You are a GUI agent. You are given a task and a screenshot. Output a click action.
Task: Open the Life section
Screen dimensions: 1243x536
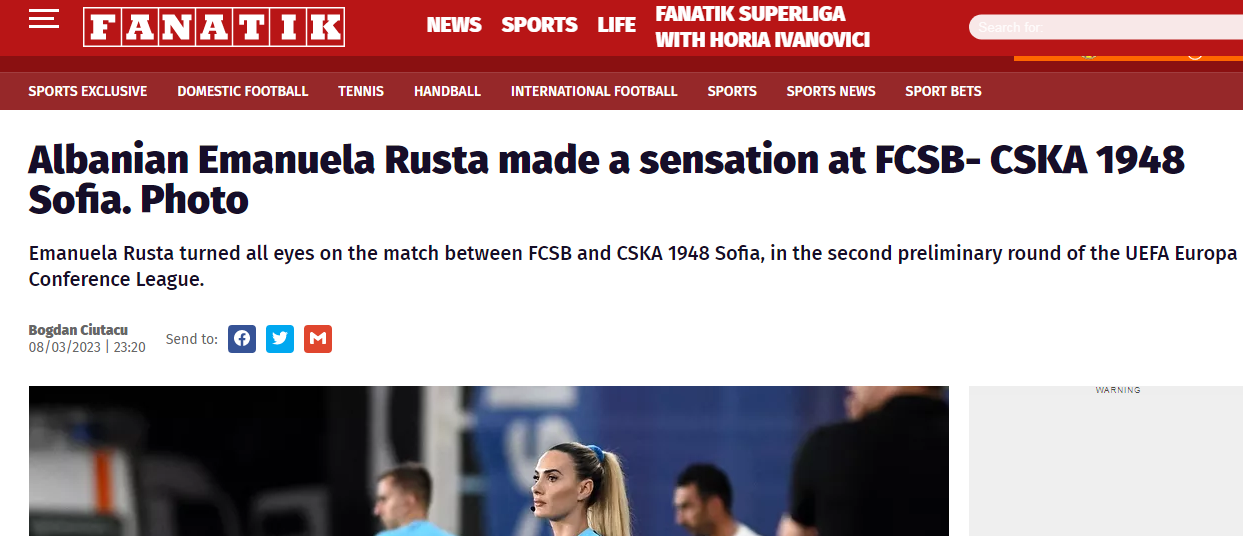[x=617, y=25]
